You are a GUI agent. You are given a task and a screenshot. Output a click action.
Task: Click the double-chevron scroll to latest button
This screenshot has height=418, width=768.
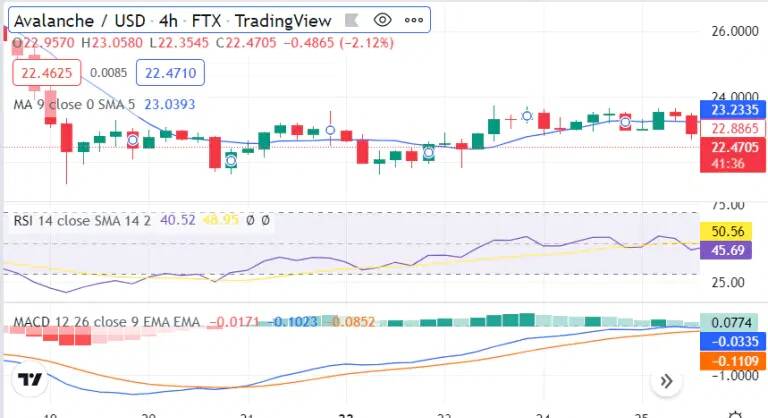click(666, 381)
